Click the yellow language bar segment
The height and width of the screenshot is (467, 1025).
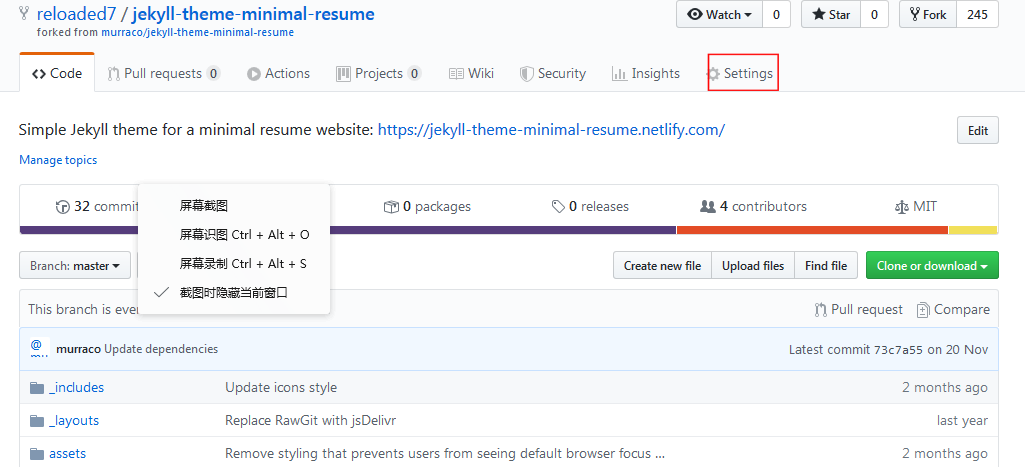tap(973, 230)
